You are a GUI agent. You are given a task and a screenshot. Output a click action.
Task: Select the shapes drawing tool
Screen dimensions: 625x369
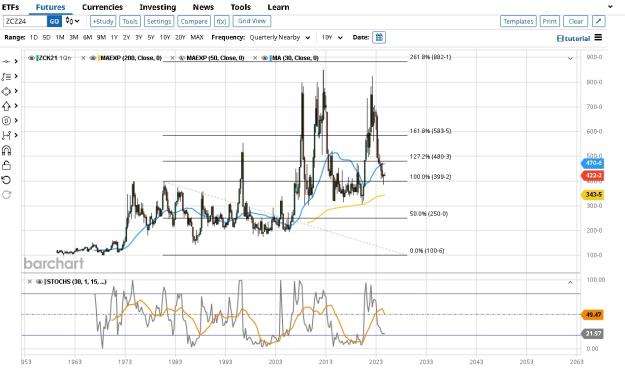click(6, 91)
